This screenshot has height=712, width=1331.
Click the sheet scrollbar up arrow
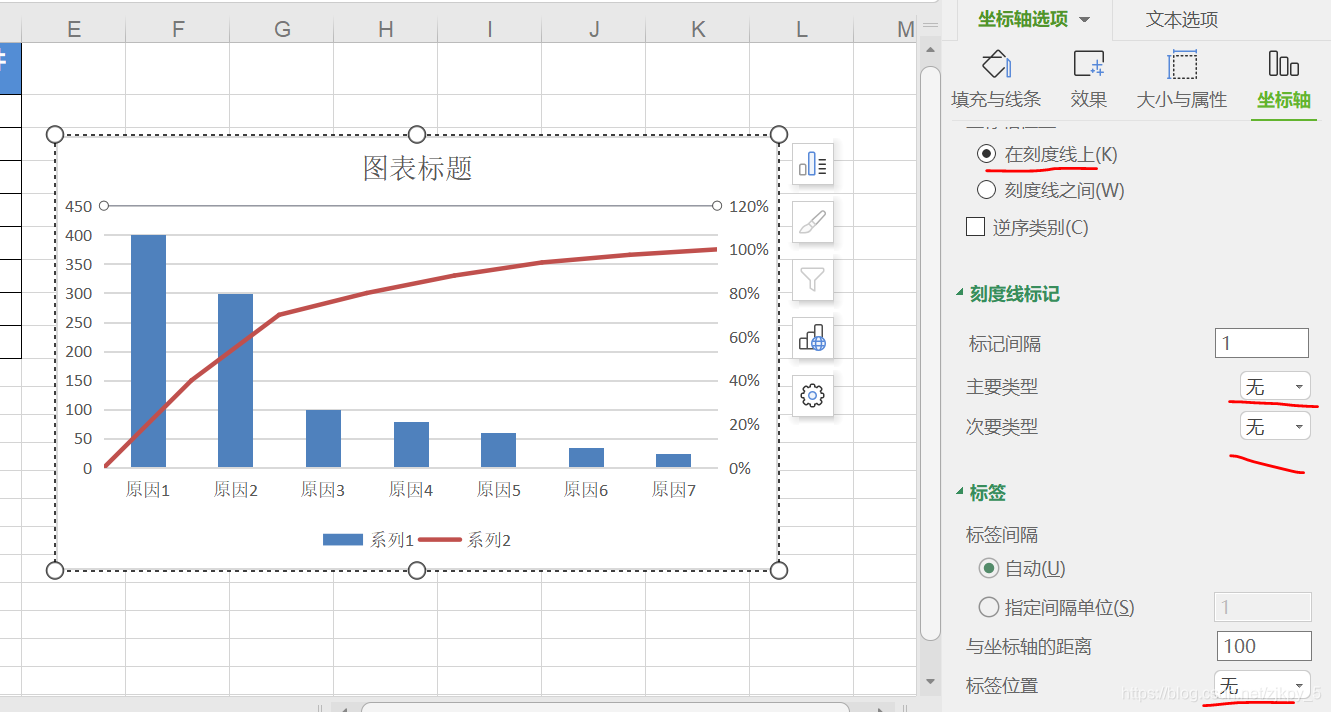[x=930, y=50]
